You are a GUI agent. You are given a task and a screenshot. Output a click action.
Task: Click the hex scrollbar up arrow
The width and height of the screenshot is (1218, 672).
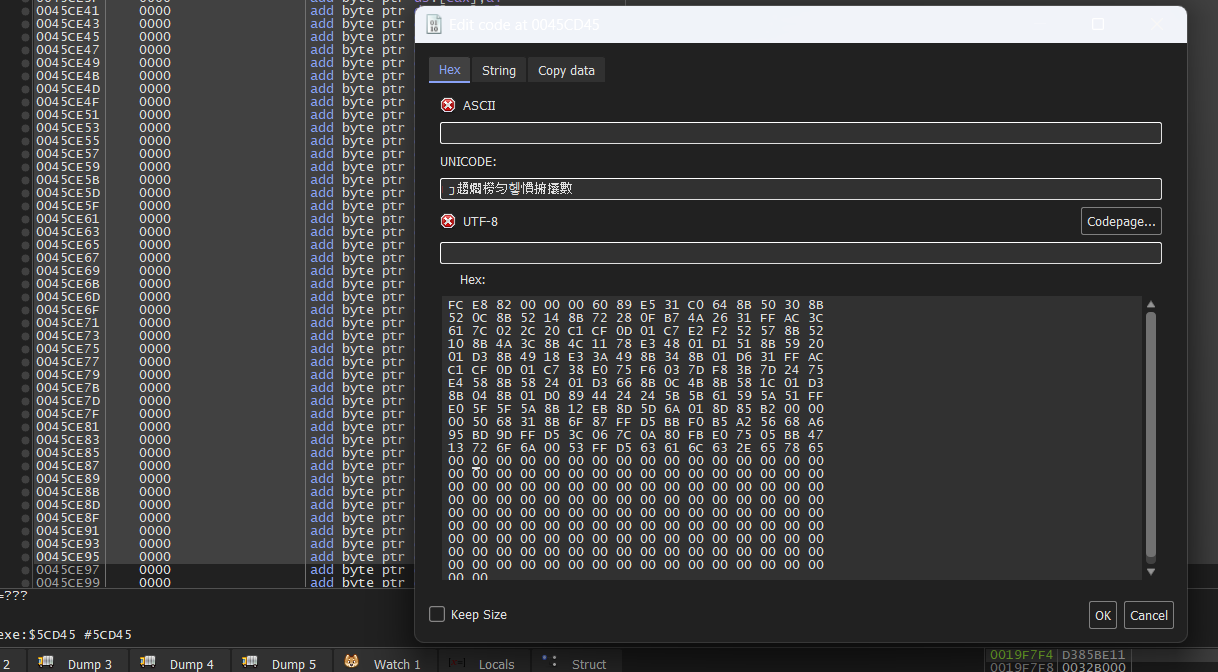1150,304
